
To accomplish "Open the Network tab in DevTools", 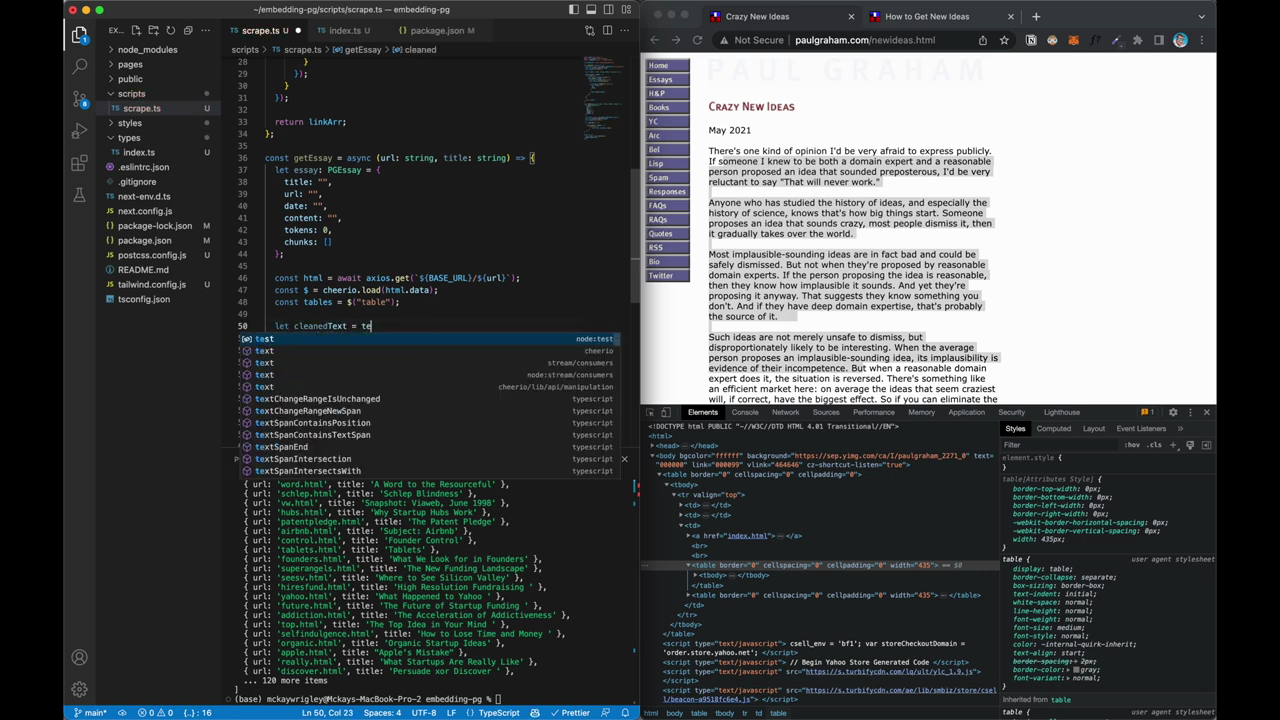I will [x=785, y=412].
